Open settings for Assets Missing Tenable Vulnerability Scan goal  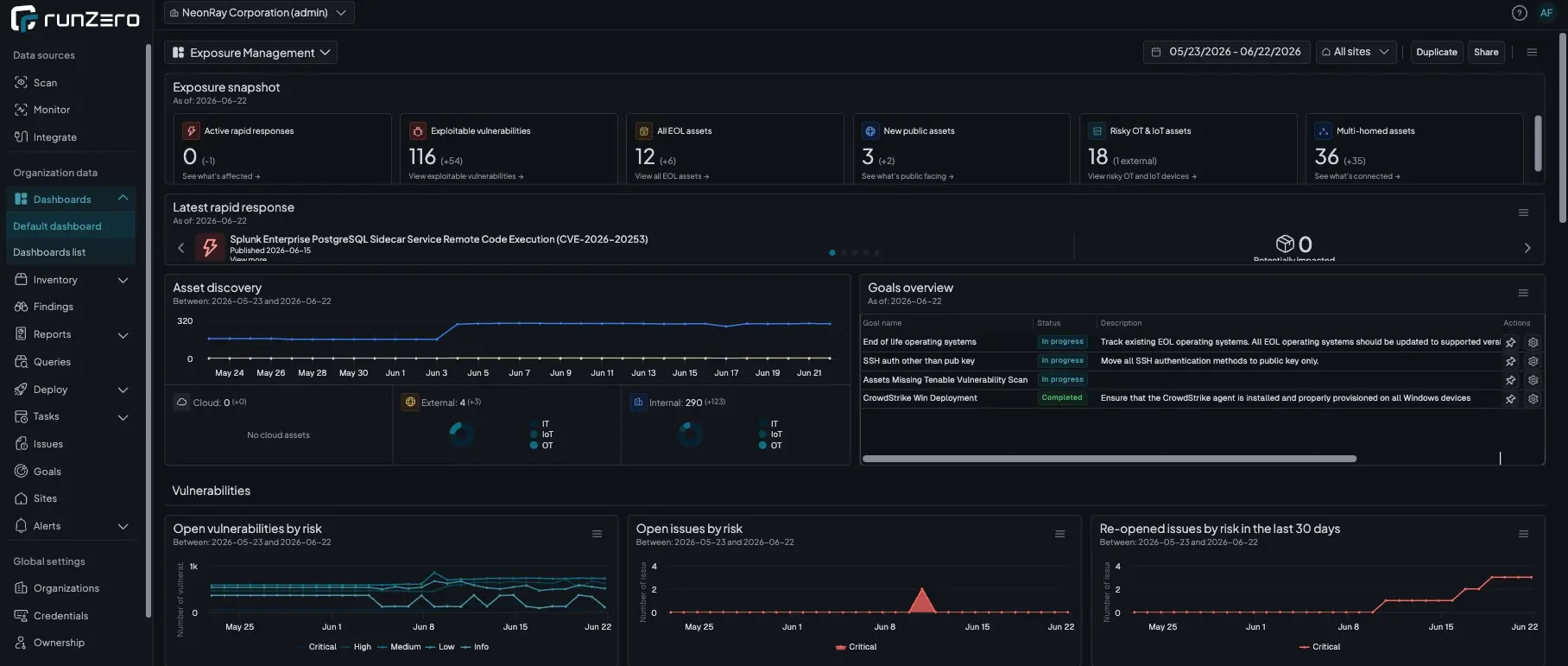click(1533, 380)
